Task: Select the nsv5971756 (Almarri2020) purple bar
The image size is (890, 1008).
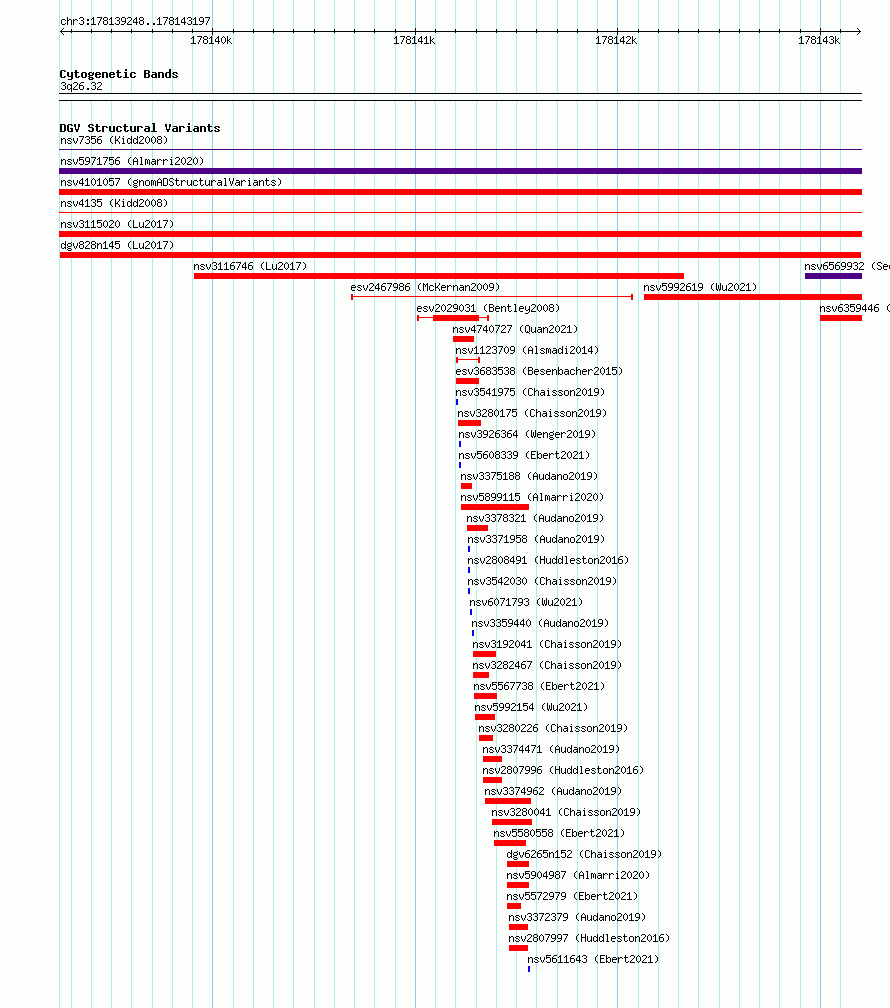Action: (x=460, y=171)
